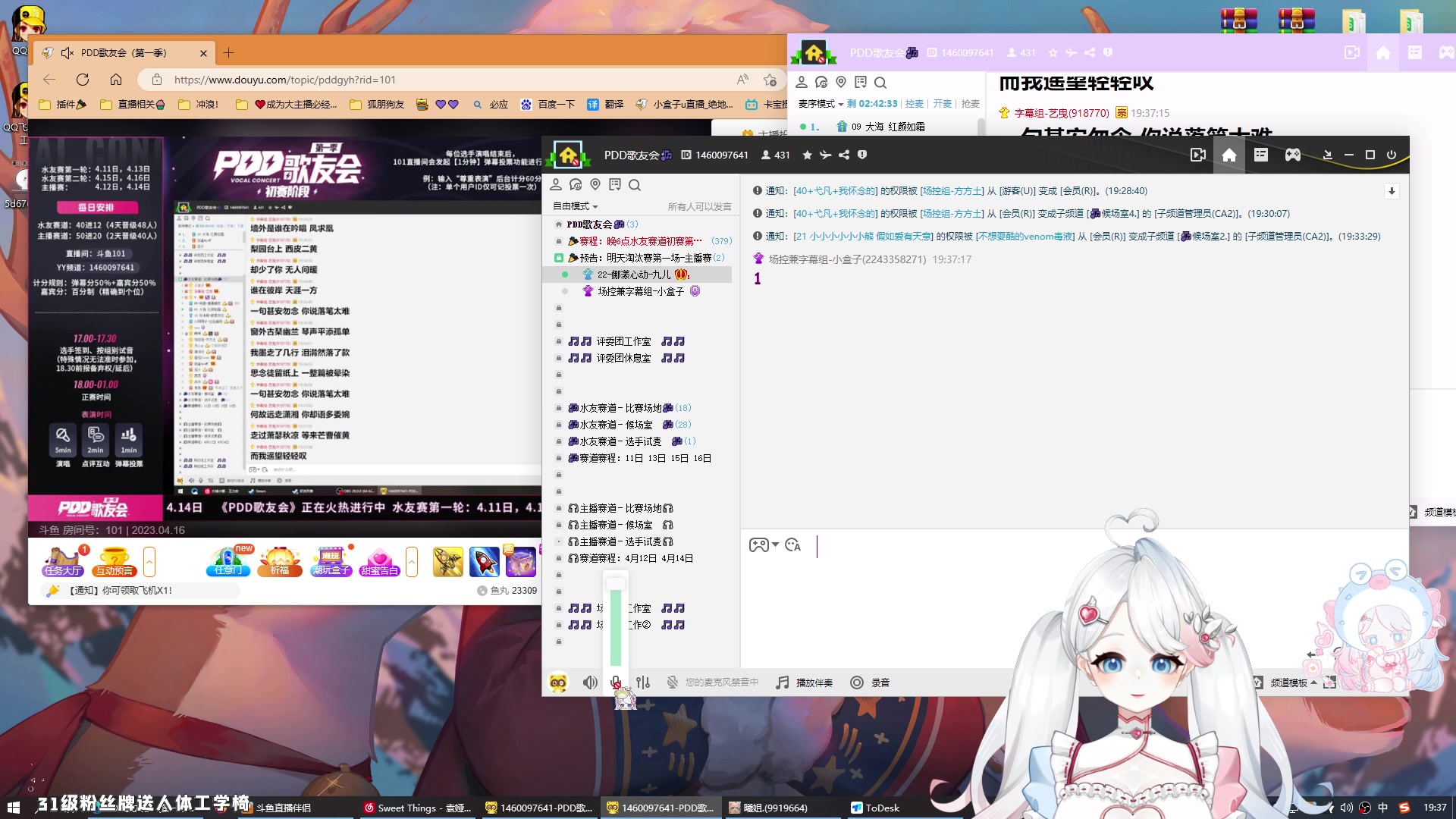Adjust the green microphone volume slider

616,607
